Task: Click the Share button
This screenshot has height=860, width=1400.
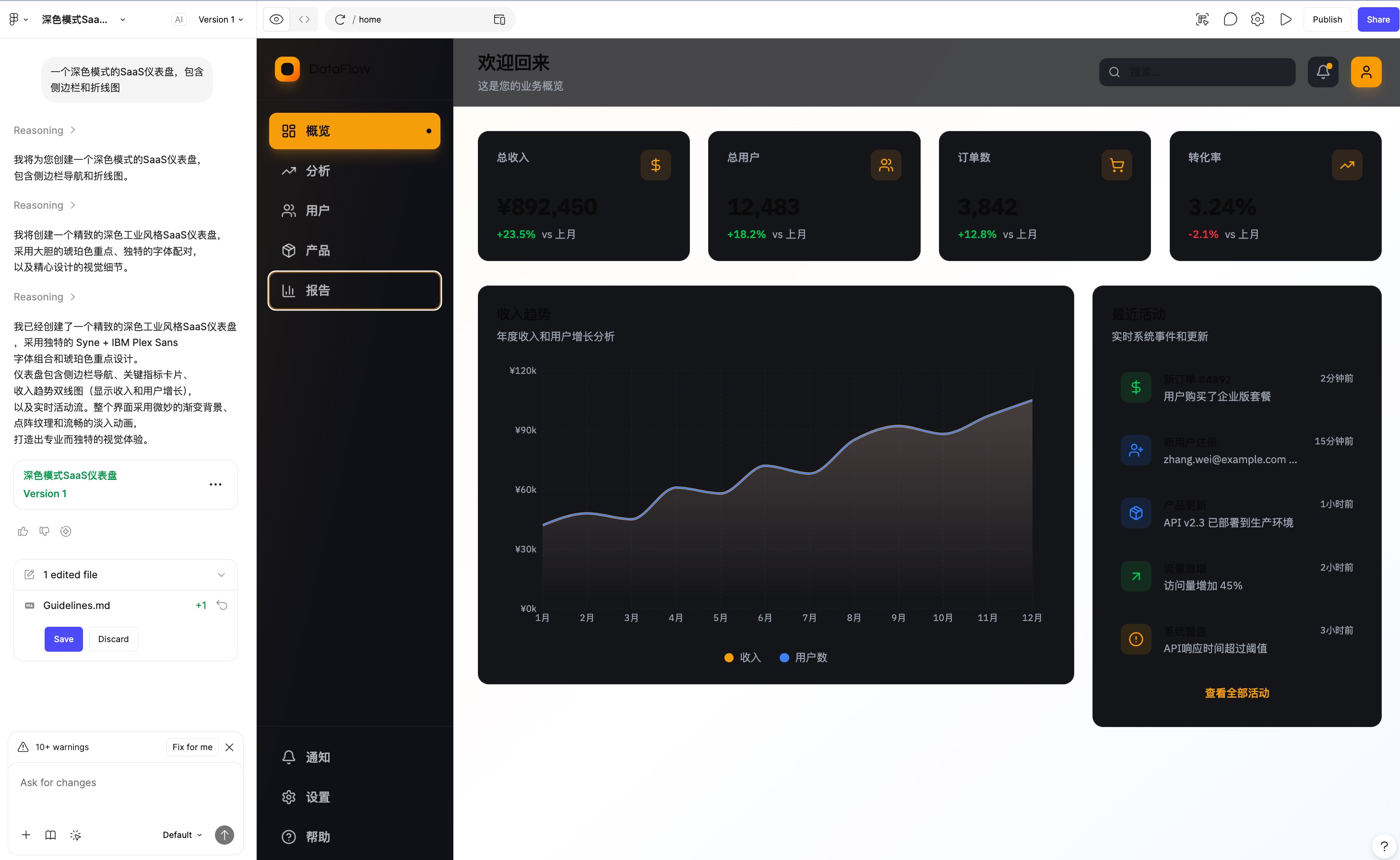Action: tap(1378, 19)
